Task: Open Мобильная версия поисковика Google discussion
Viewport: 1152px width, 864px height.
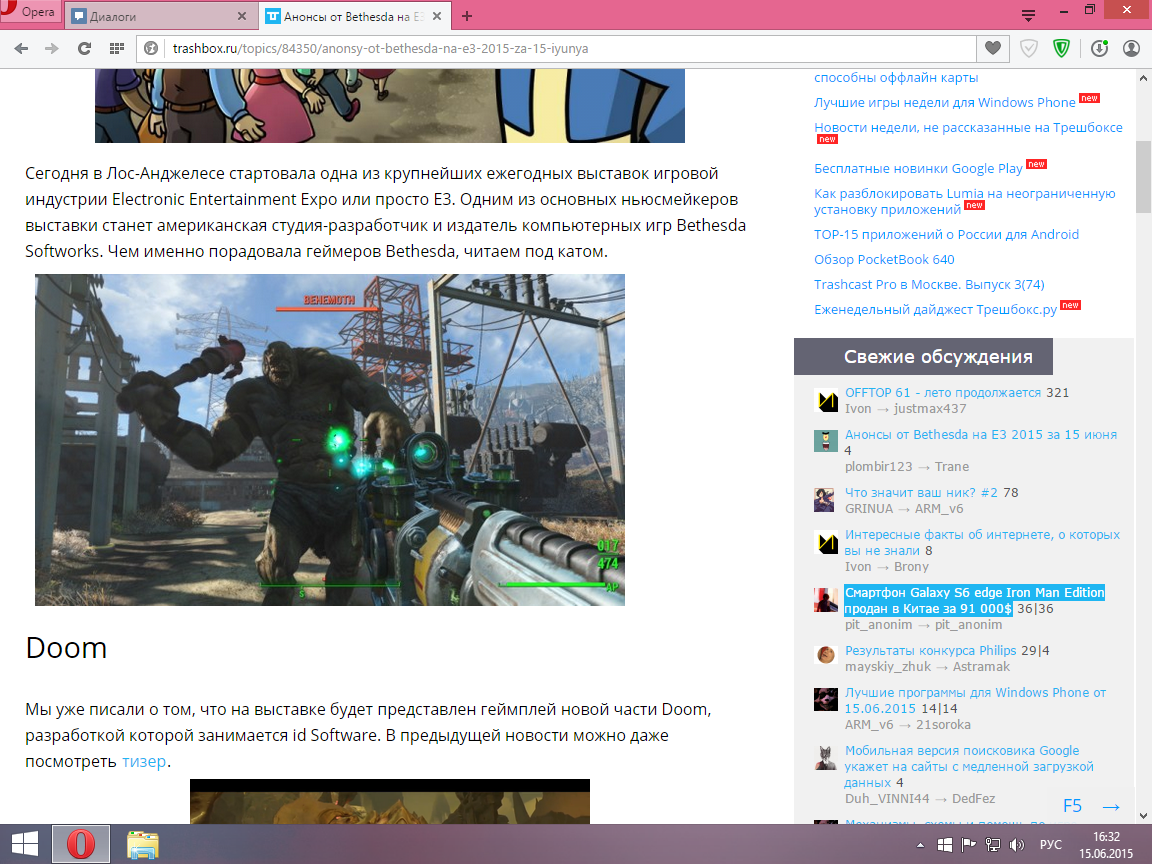Action: click(x=968, y=766)
